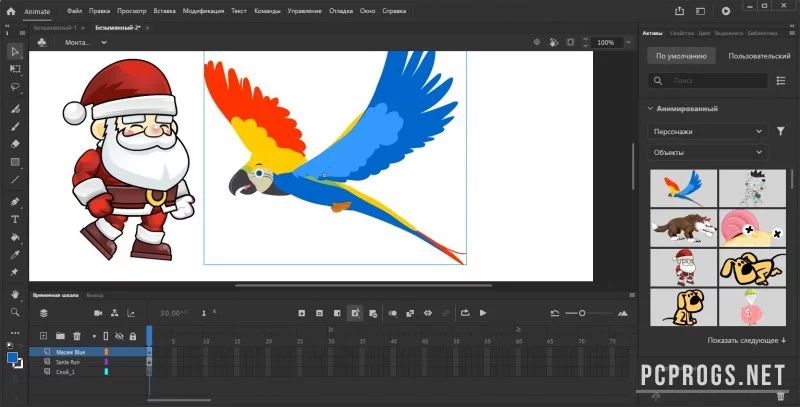
Task: Open the workspace switcher icon
Action: [701, 11]
